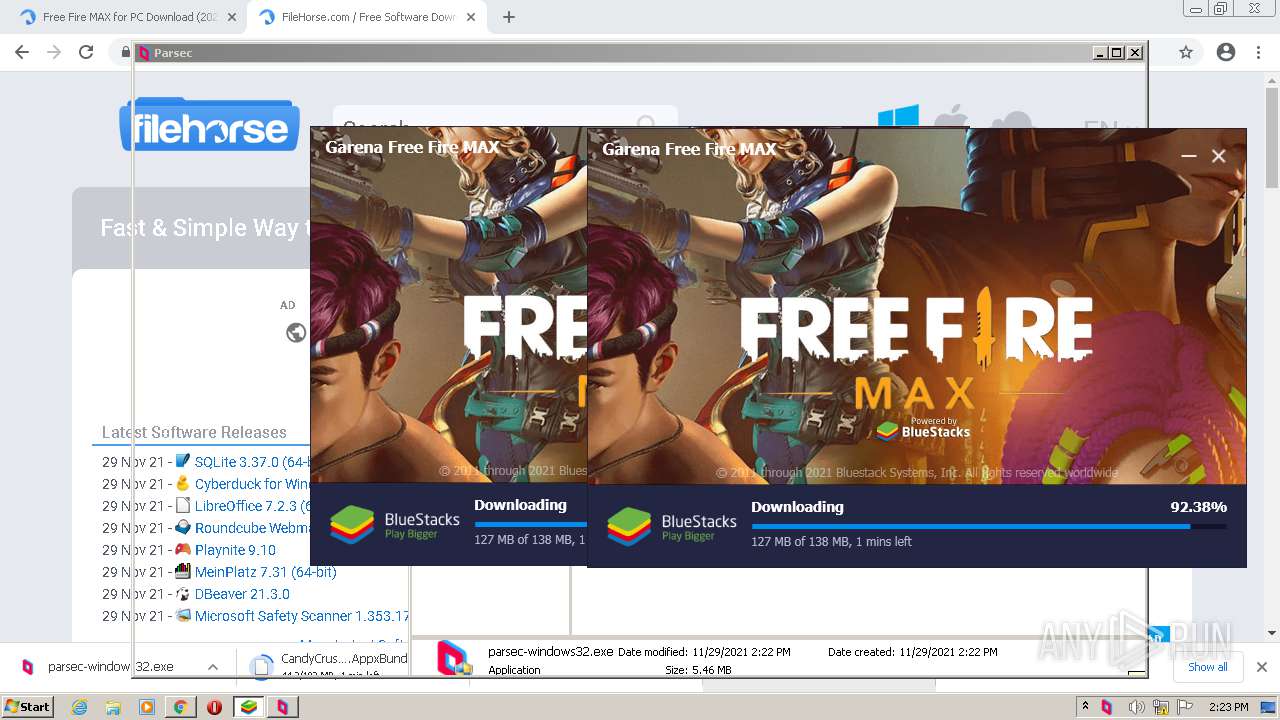Close the Chrome downloads bar
Screen dimensions: 1280x720
click(x=1262, y=667)
